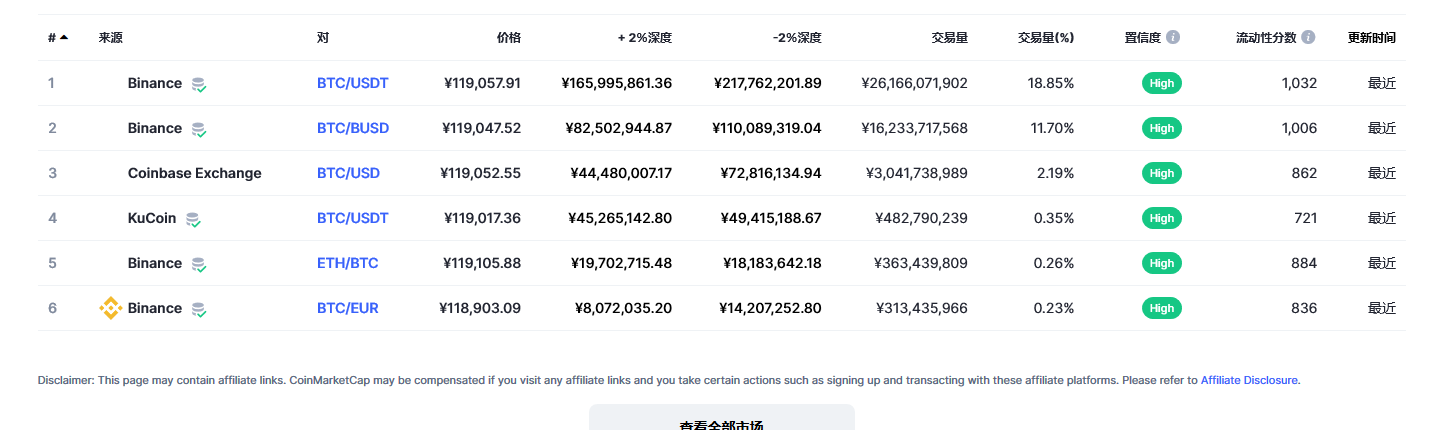The width and height of the screenshot is (1450, 430).
Task: Open the ETH/BTC pair link
Action: pyautogui.click(x=347, y=263)
